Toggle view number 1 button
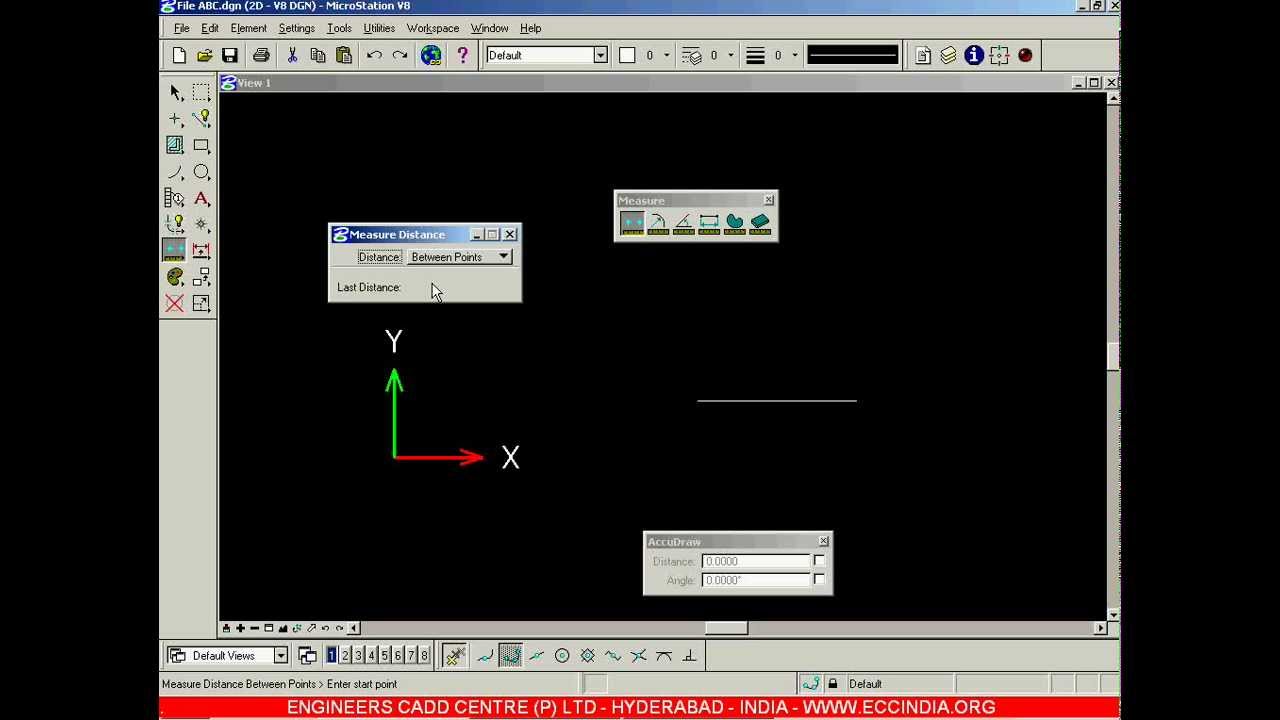This screenshot has width=1280, height=720. pyautogui.click(x=331, y=656)
